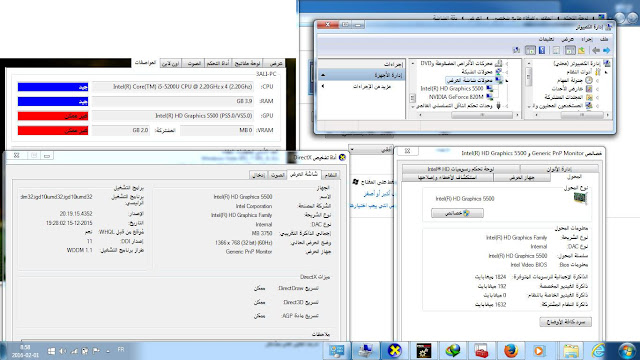Select Display tab in DirectX Diagnostic Tool
The image size is (640, 360).
click(x=303, y=174)
